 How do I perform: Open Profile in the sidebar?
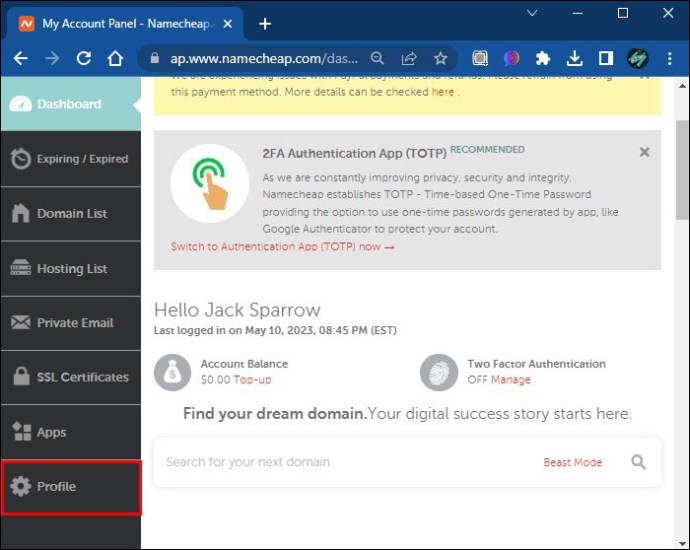click(x=70, y=487)
